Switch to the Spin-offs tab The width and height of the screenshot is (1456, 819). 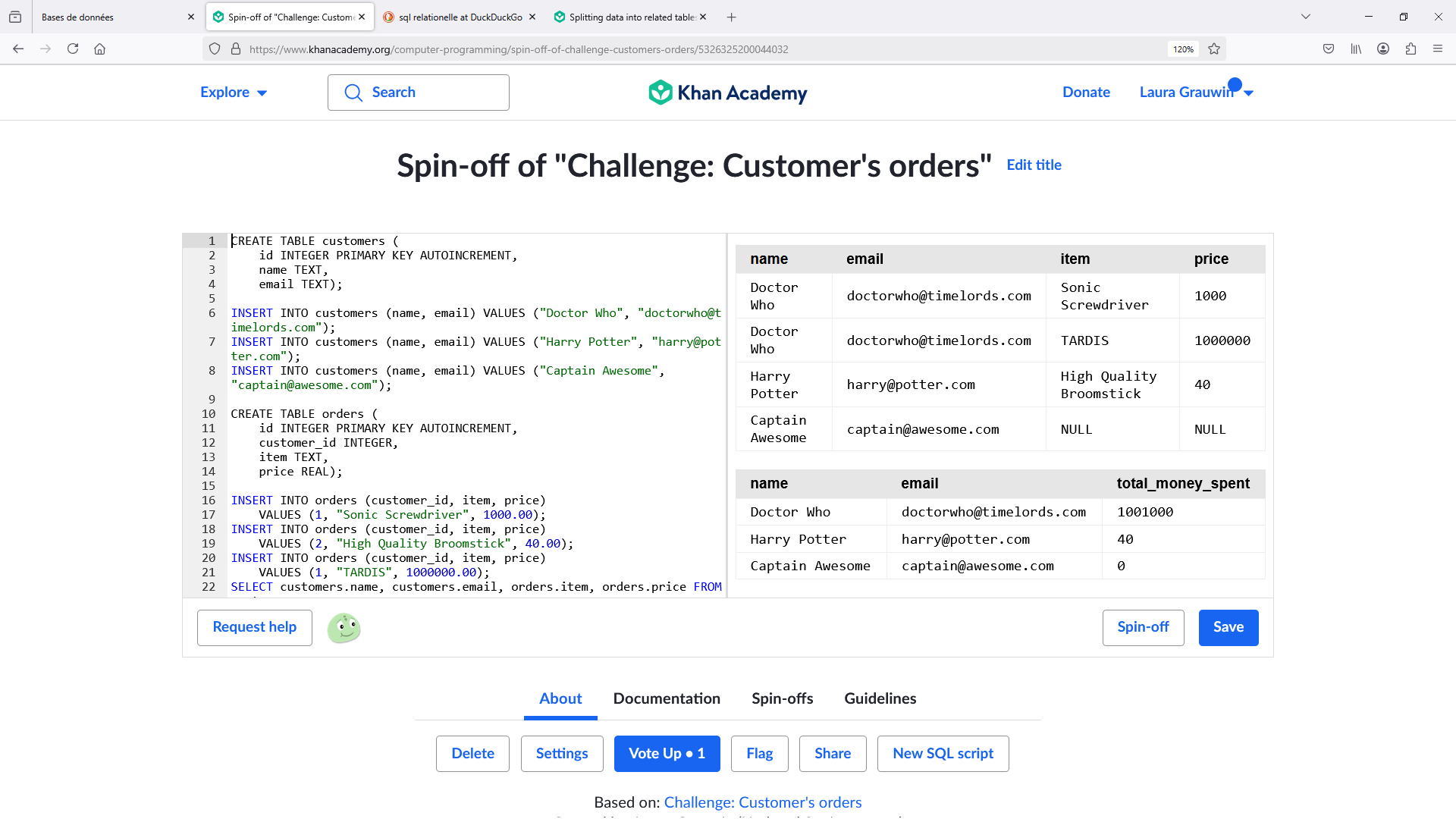(782, 698)
